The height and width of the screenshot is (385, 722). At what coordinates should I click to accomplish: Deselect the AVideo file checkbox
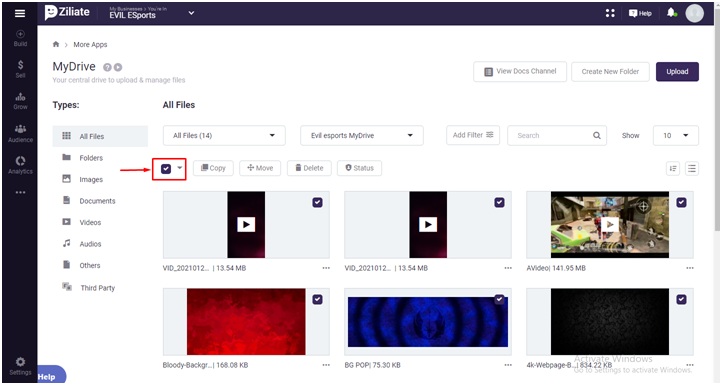(x=681, y=202)
